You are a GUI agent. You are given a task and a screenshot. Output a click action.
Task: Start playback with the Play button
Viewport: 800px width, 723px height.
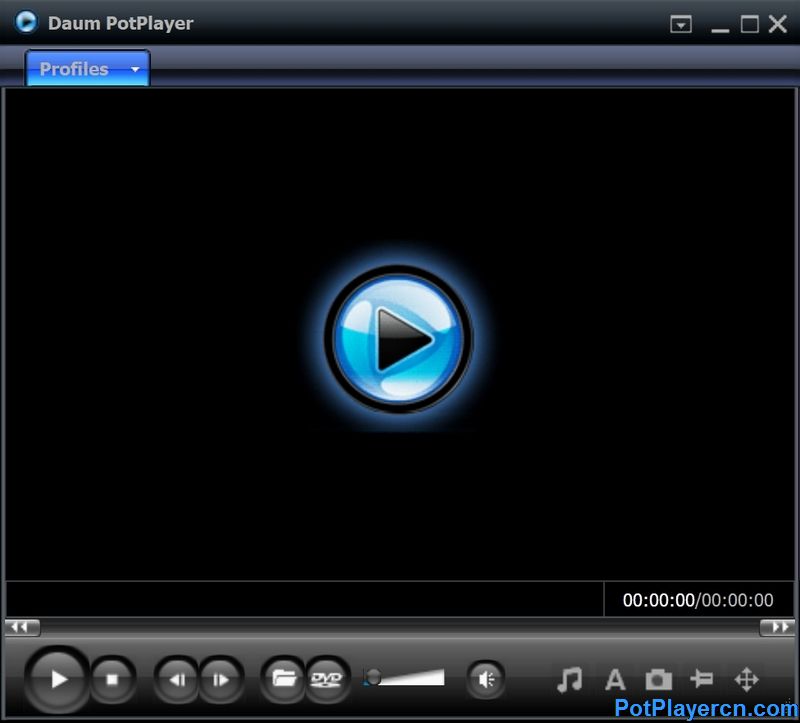(57, 679)
